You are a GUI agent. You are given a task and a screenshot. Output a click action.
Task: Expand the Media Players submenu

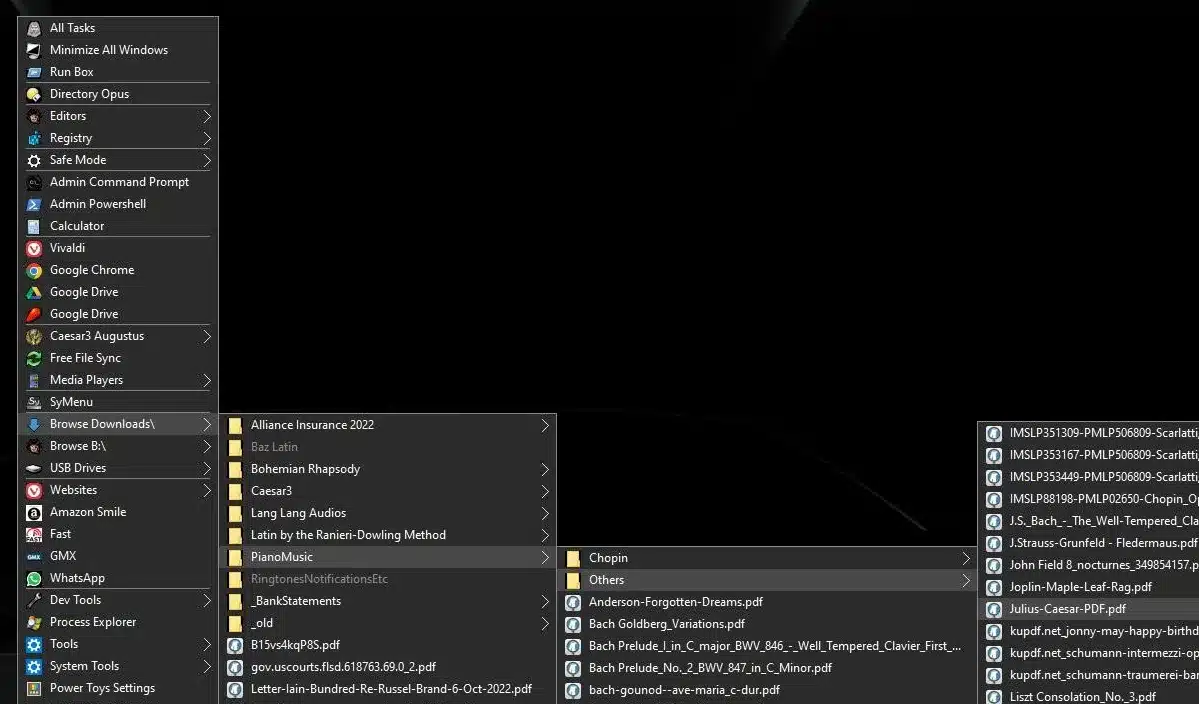[x=87, y=379]
